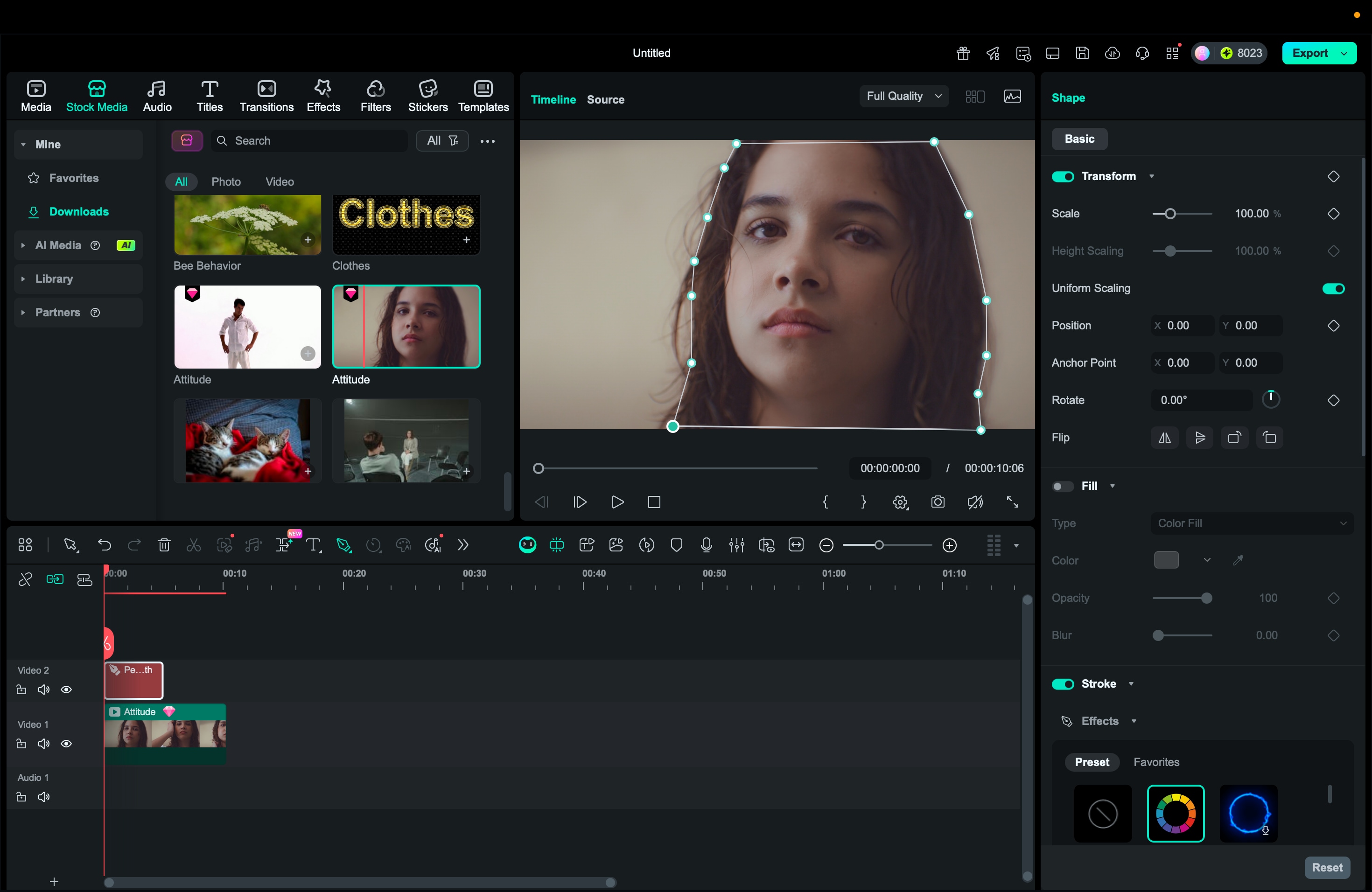
Task: Enable the Fill toggle
Action: [x=1063, y=486]
